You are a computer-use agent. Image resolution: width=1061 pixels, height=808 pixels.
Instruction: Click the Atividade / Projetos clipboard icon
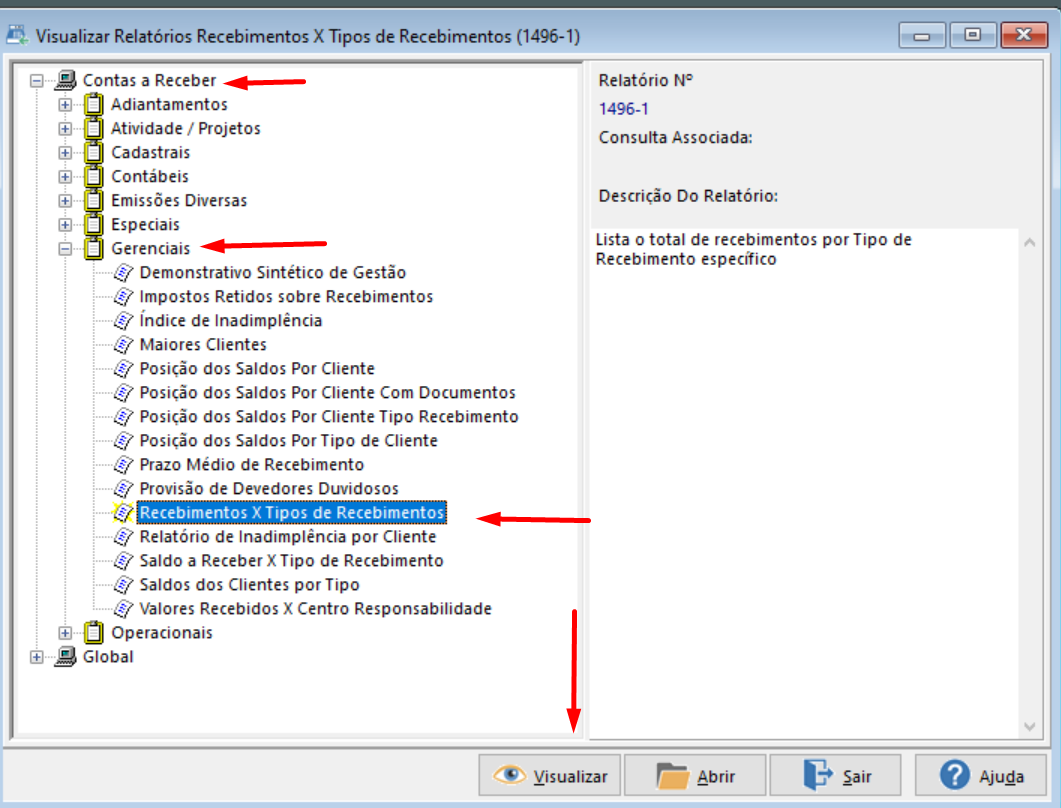pos(93,129)
